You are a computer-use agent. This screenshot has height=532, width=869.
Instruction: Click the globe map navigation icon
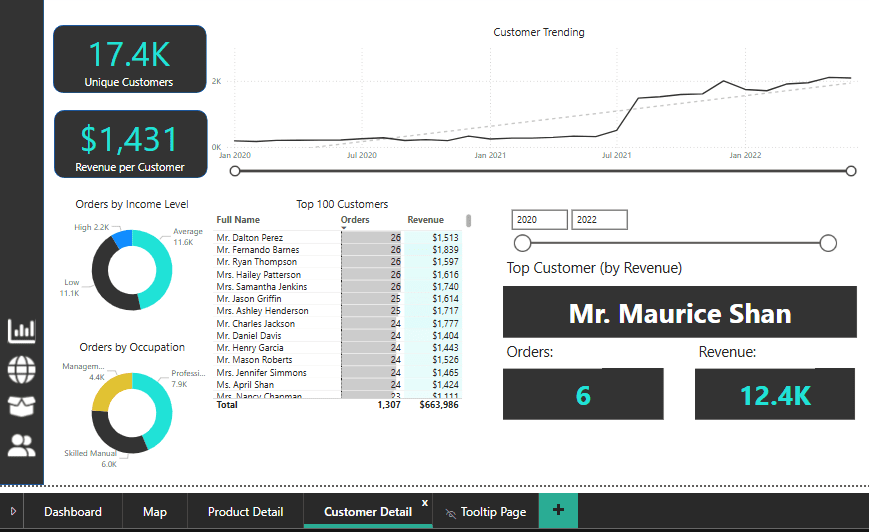coord(22,370)
